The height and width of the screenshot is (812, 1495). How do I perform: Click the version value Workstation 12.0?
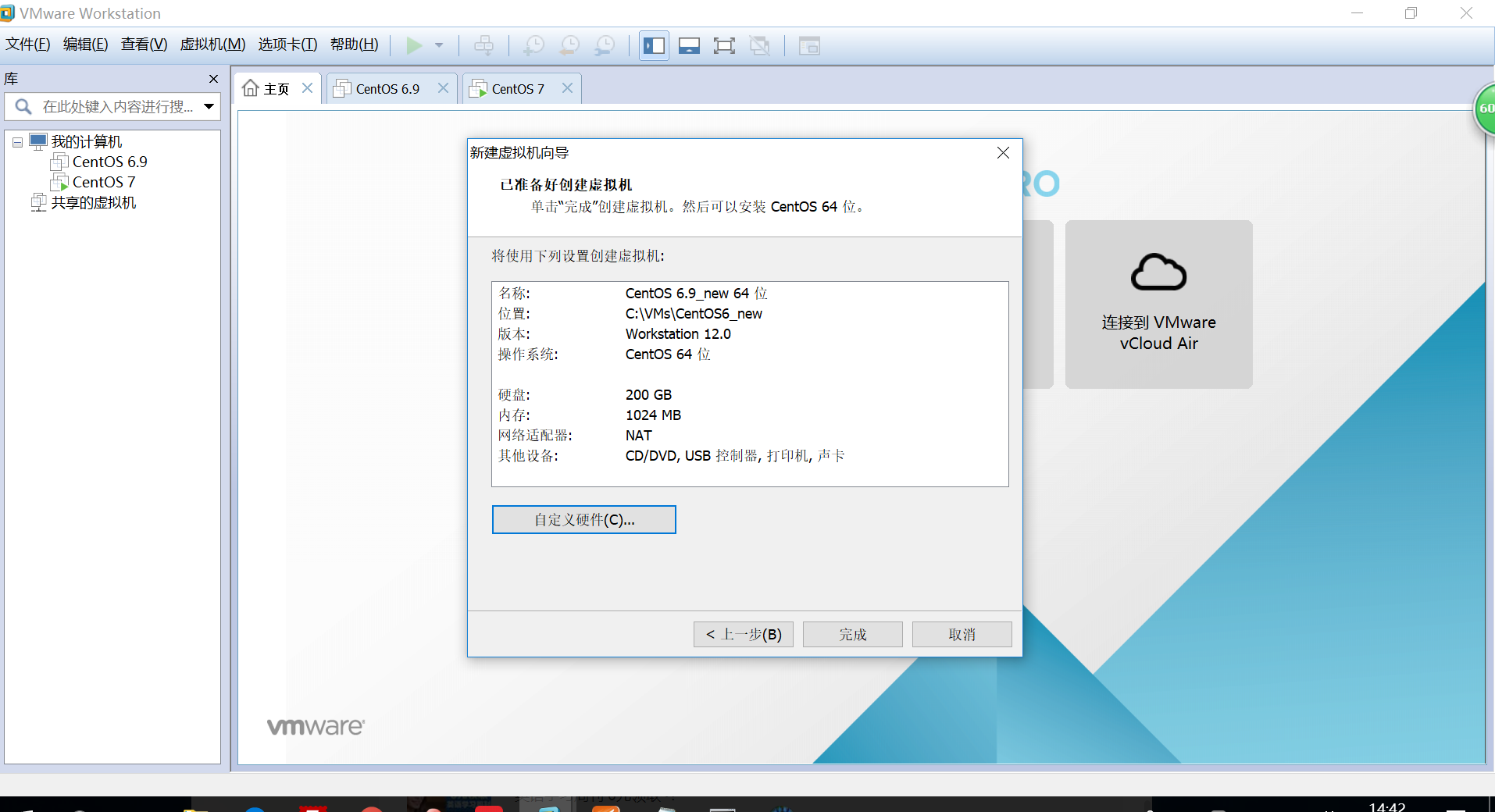click(x=678, y=334)
